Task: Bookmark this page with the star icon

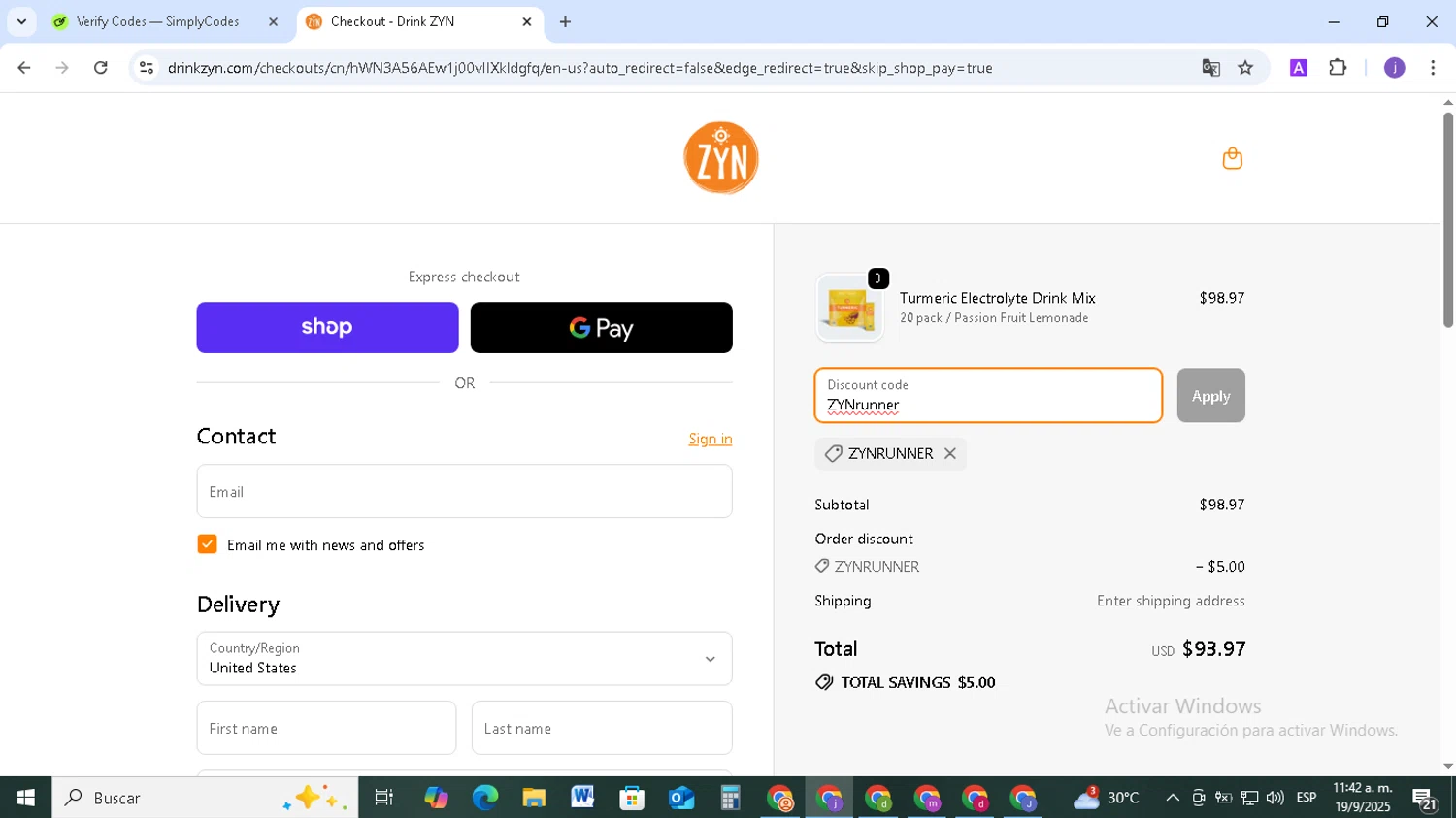Action: point(1245,68)
